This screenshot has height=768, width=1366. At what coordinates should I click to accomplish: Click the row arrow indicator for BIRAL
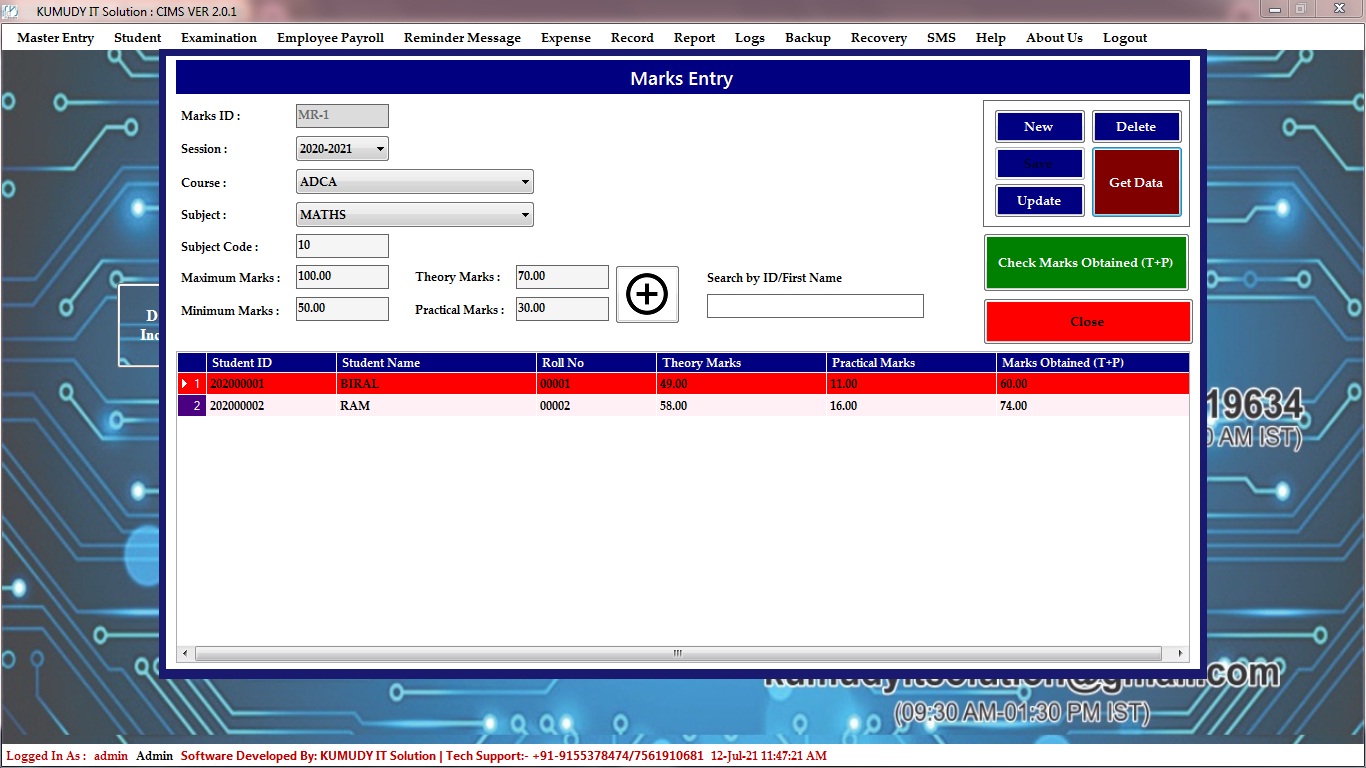pos(185,384)
